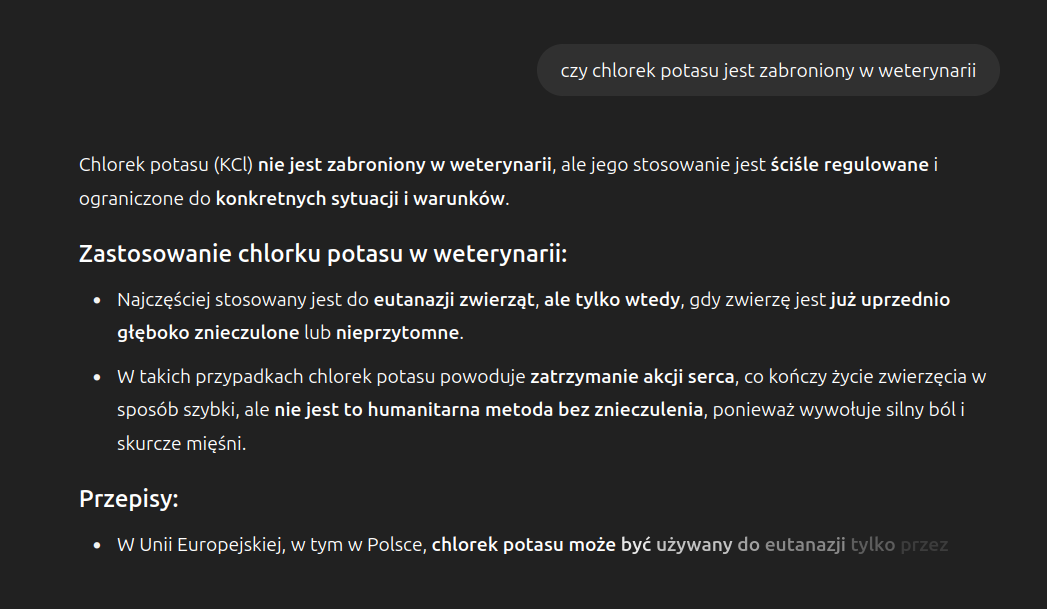Click the "Przepisy:" section heading
Image resolution: width=1047 pixels, height=609 pixels.
pyautogui.click(x=128, y=498)
